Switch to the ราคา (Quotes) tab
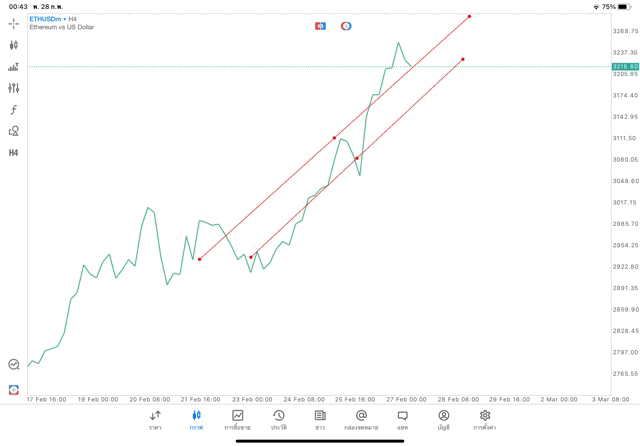Image resolution: width=640 pixels, height=447 pixels. [x=155, y=420]
